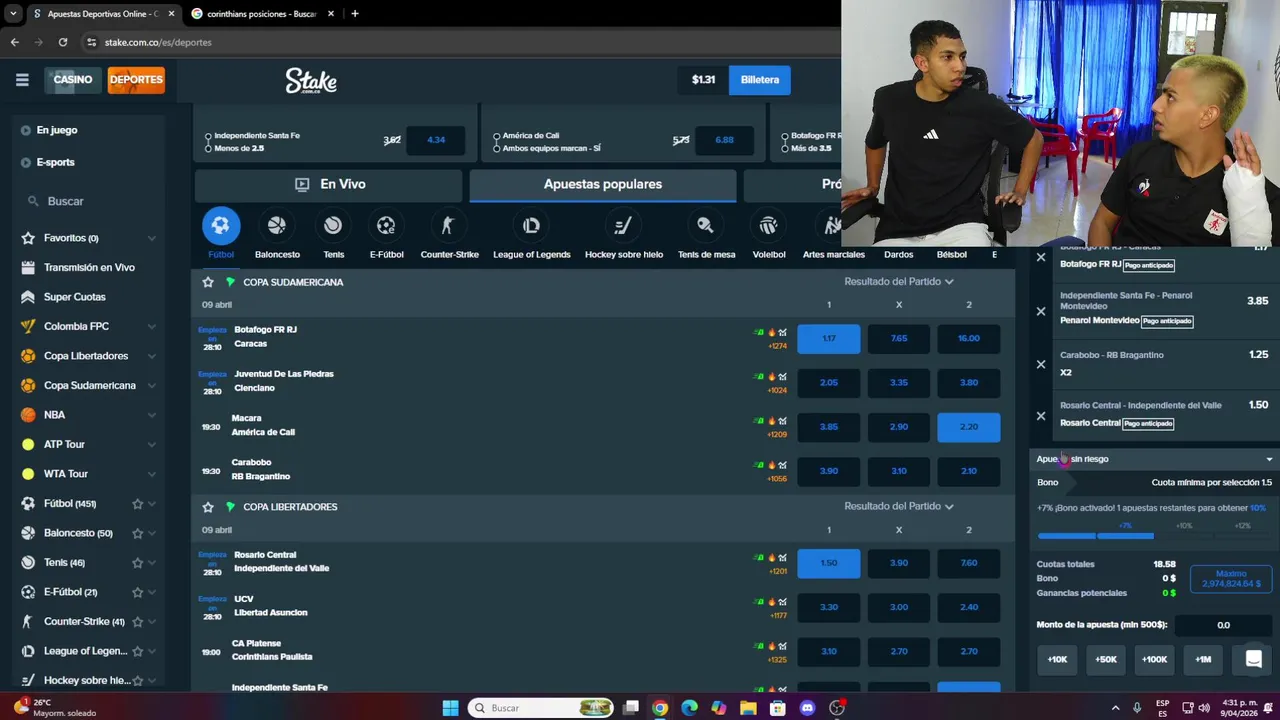Add +10K to bet amount
The image size is (1280, 720).
click(x=1057, y=659)
